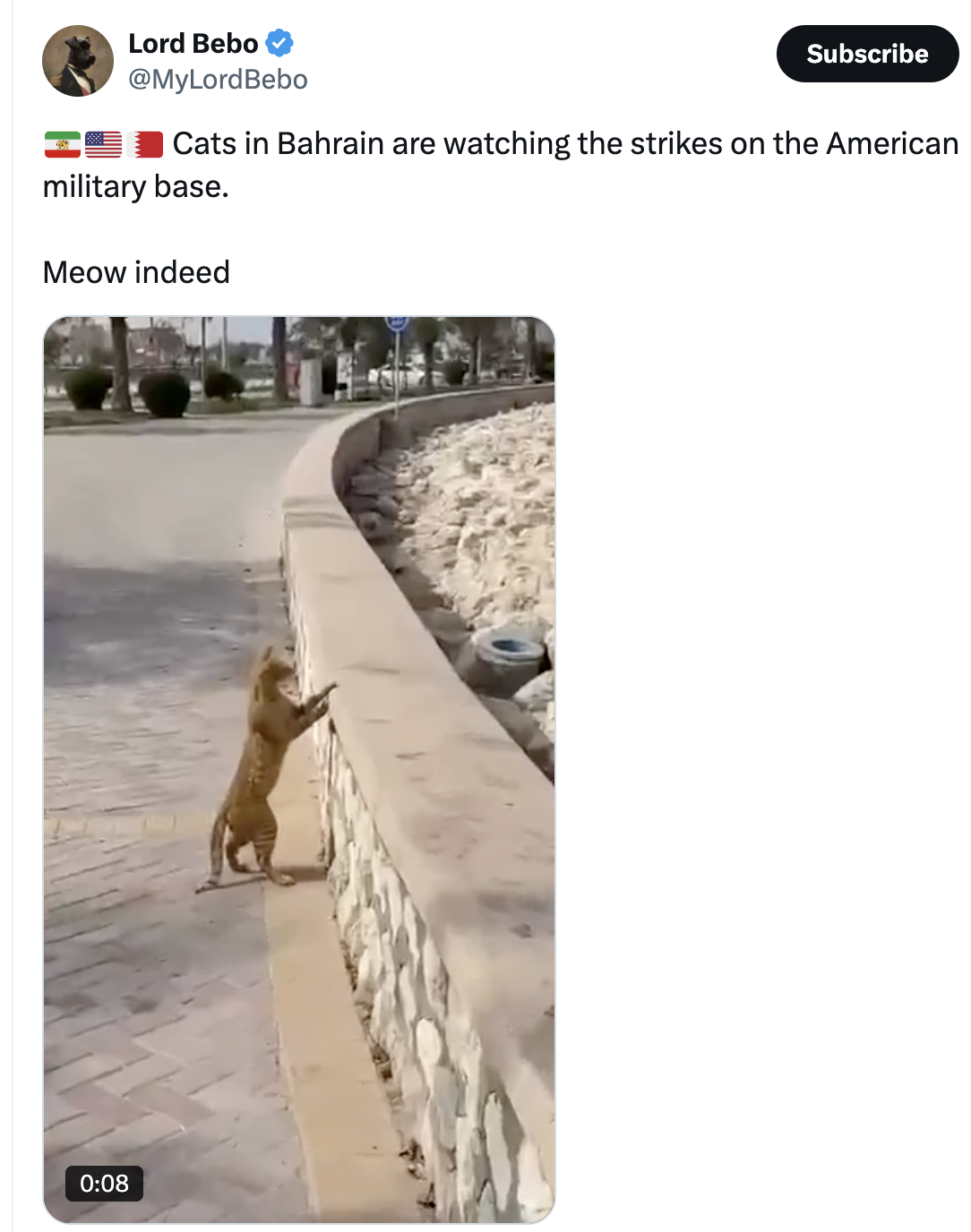The height and width of the screenshot is (1232, 971).
Task: Click the 'military base.' text line
Action: [x=136, y=187]
